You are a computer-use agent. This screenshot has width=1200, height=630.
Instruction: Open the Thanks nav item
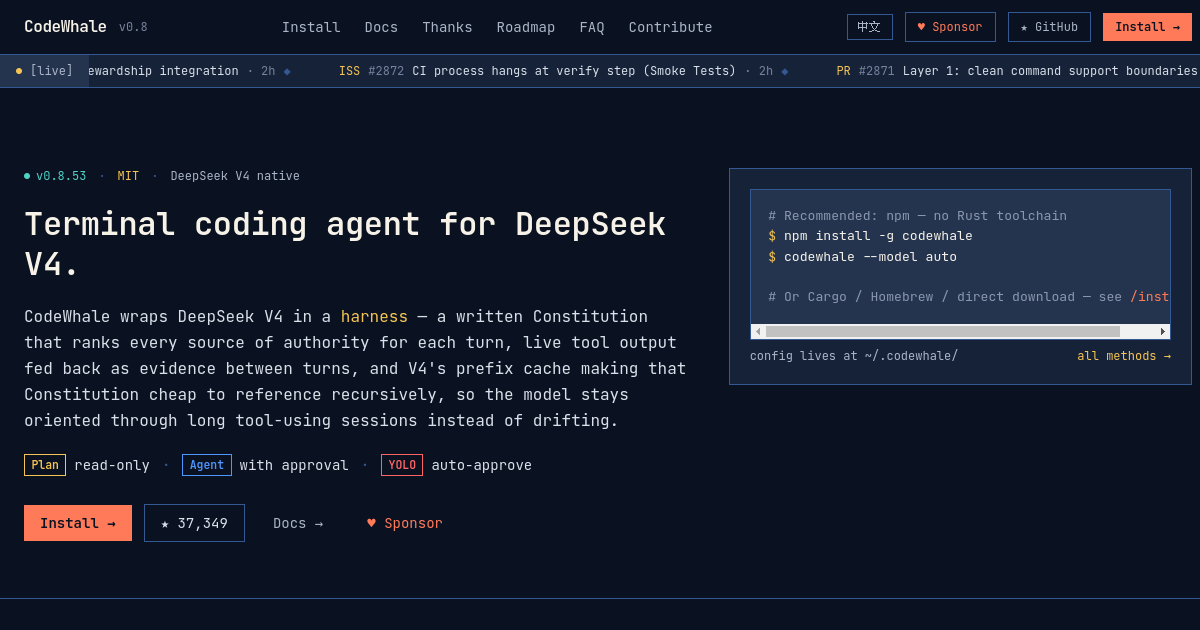447,27
